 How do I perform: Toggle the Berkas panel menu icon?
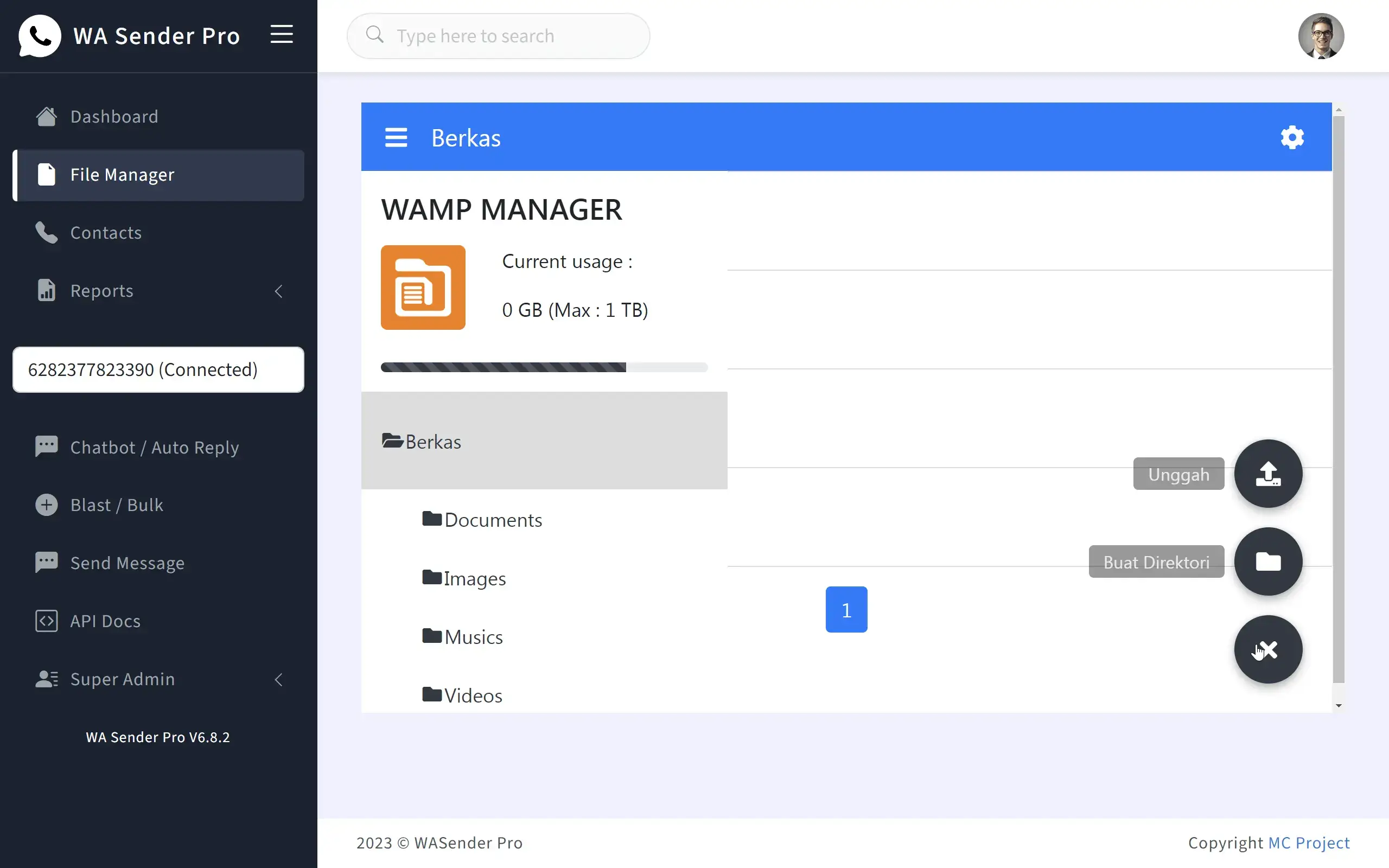tap(396, 137)
